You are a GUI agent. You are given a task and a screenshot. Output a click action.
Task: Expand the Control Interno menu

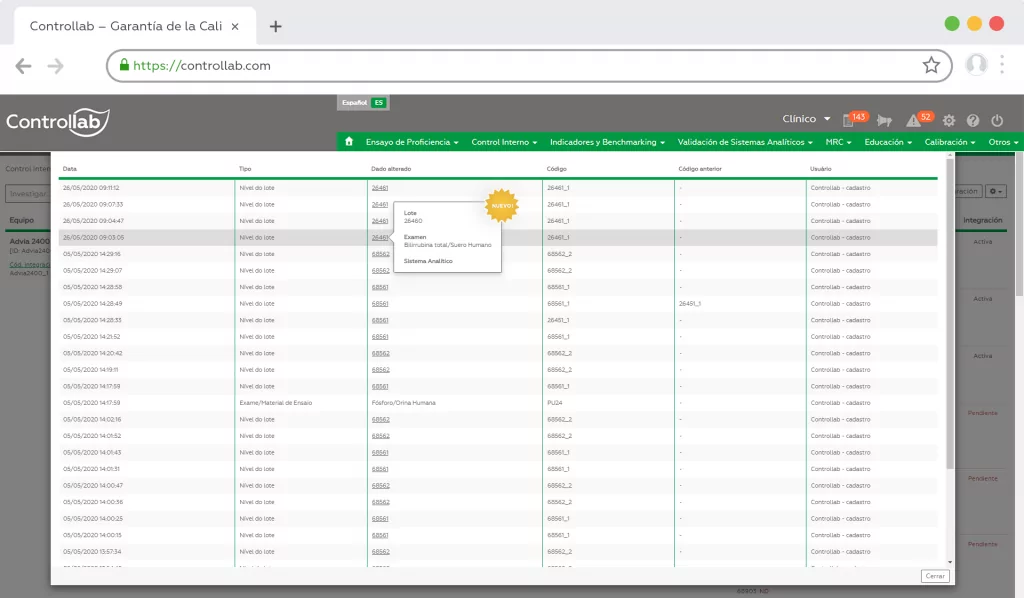pyautogui.click(x=504, y=142)
